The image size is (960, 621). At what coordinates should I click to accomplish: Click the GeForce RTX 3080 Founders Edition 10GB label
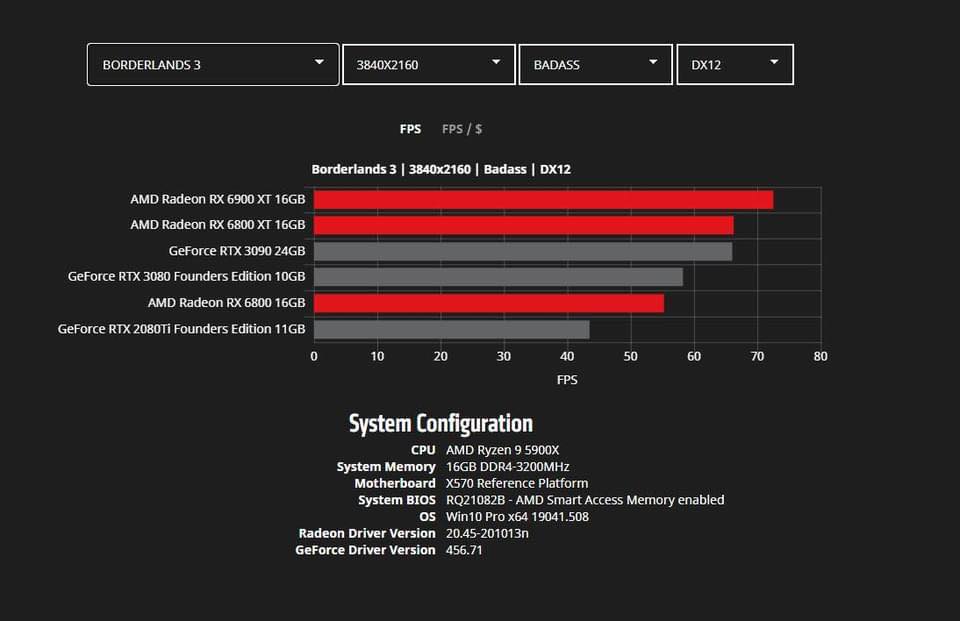(x=186, y=276)
